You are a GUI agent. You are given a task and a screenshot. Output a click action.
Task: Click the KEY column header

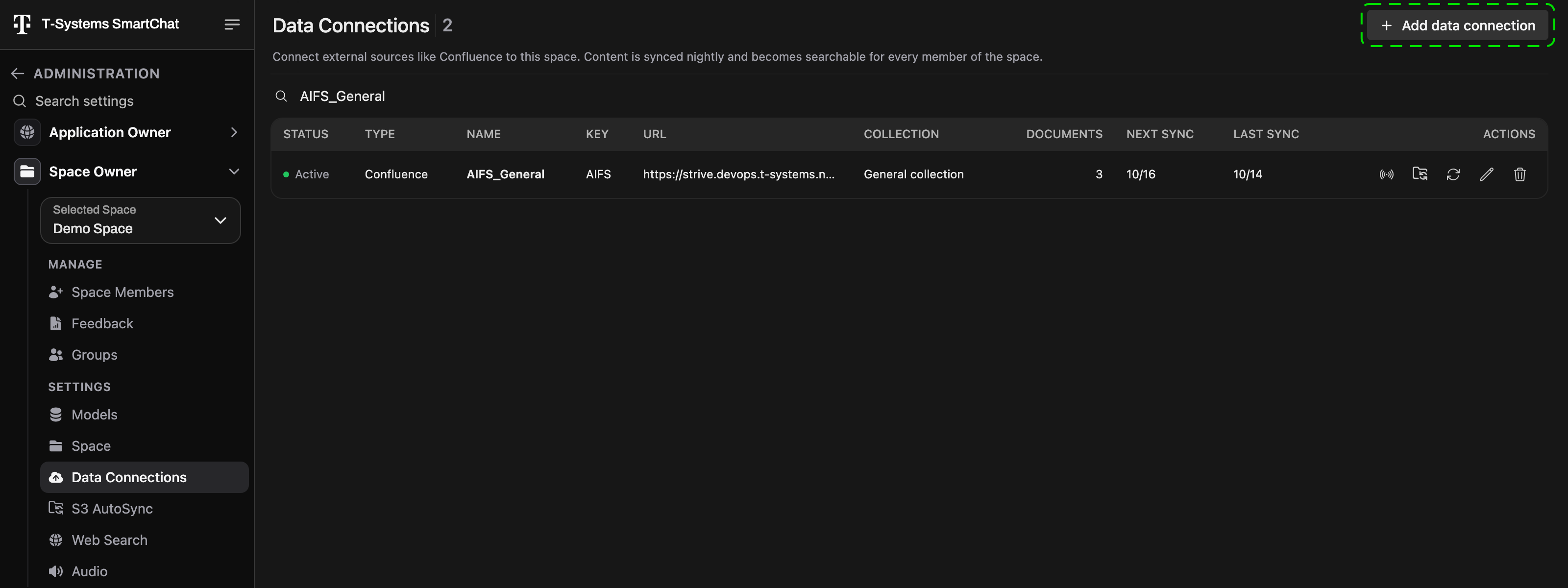pyautogui.click(x=597, y=135)
